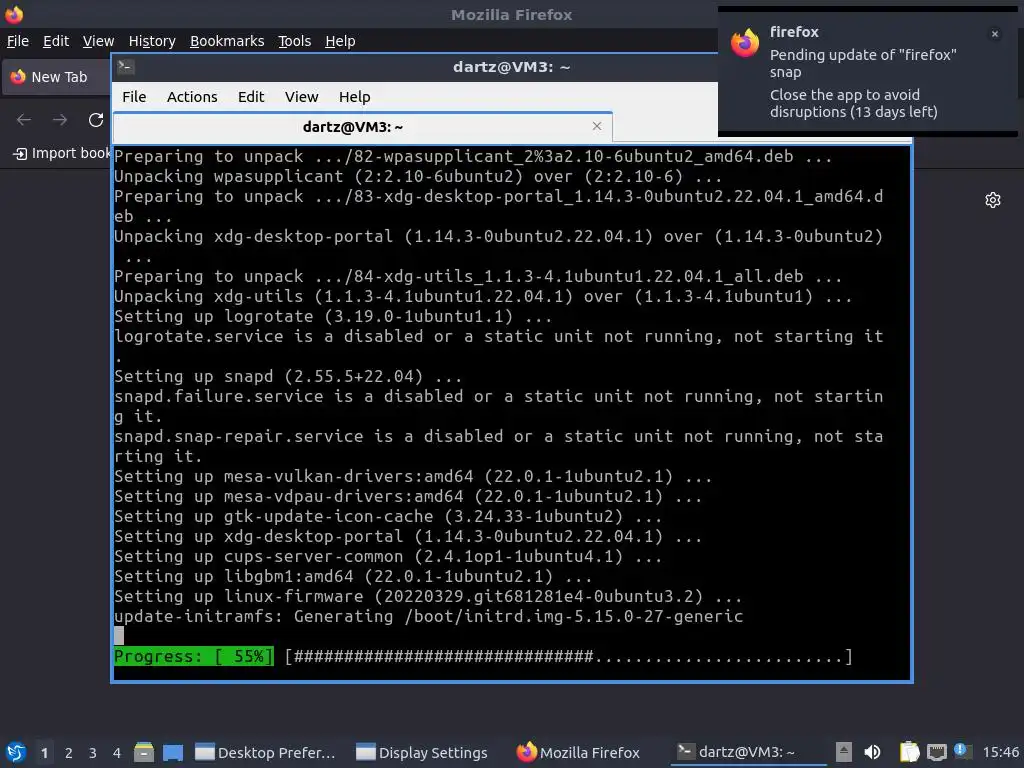Click the Firefox logo in window title bar
The height and width of the screenshot is (768, 1024).
click(14, 14)
